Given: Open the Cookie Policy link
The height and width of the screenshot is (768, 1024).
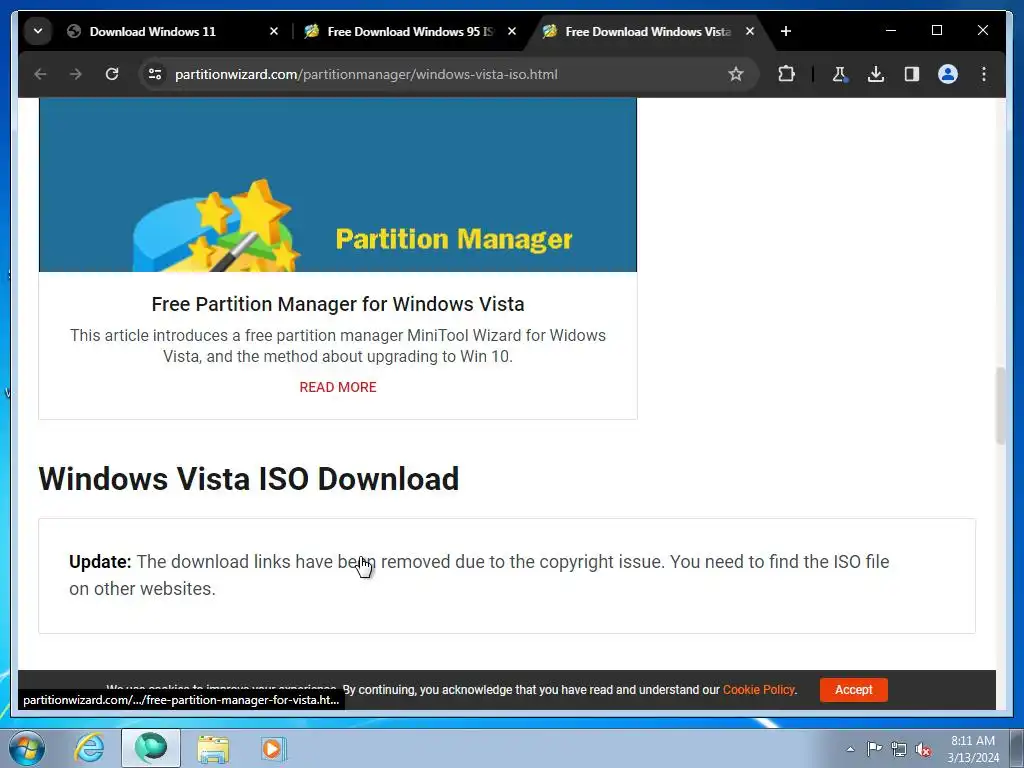Looking at the screenshot, I should coord(758,690).
